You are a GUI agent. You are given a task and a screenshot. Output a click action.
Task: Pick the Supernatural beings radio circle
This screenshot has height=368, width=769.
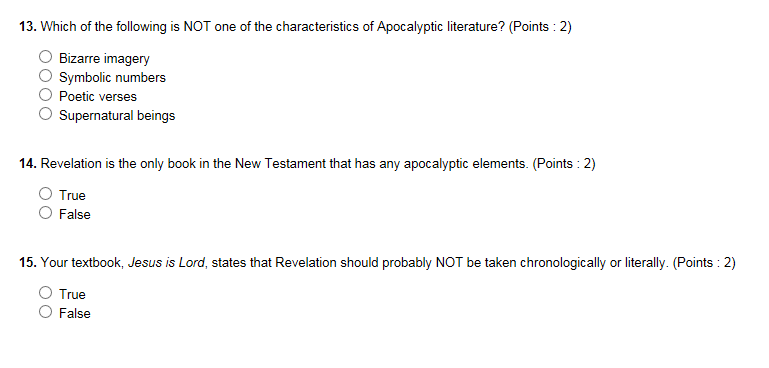[x=45, y=114]
